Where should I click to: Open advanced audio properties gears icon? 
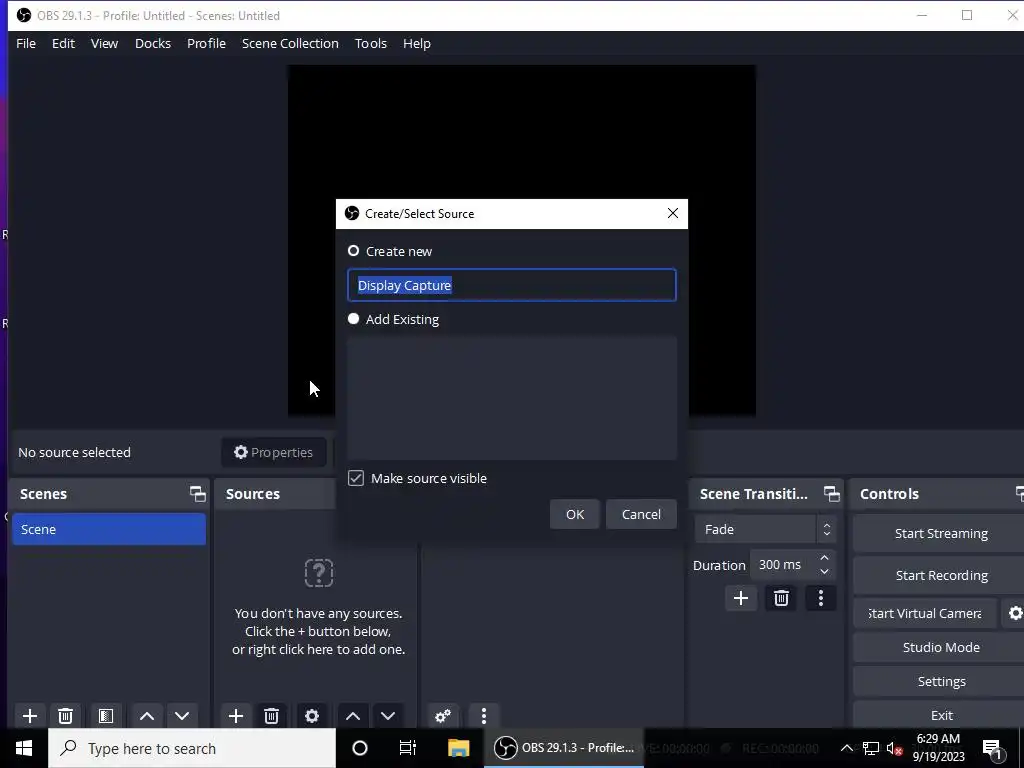tap(443, 716)
